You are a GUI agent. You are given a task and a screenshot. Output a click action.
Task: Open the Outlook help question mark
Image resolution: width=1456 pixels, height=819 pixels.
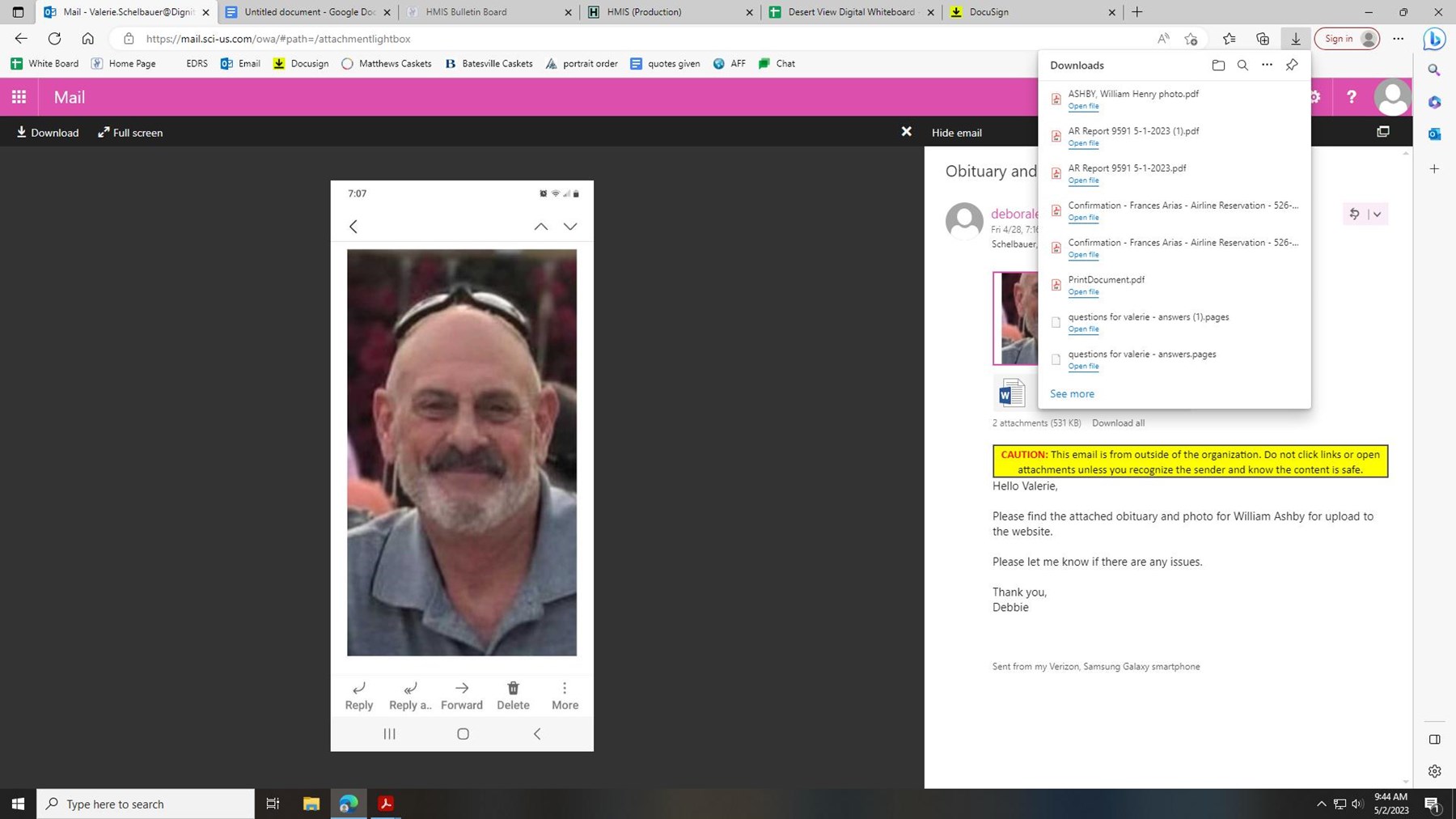1351,97
